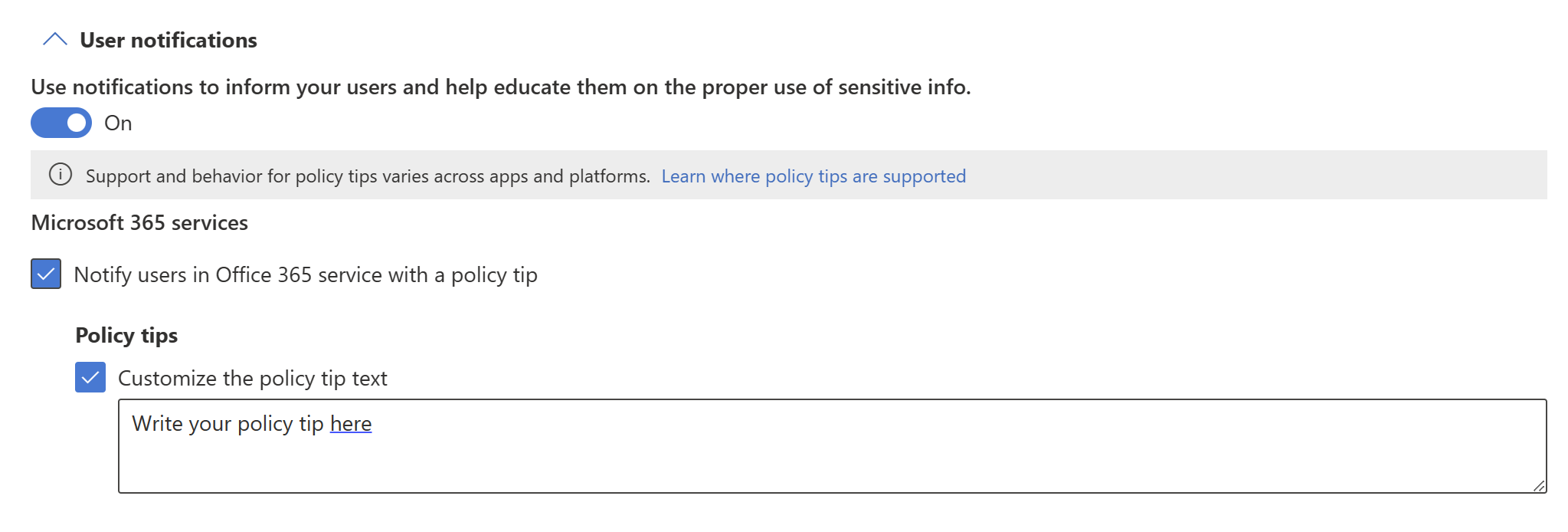1568x532 pixels.
Task: Click the underlined word here in textbox
Action: click(x=351, y=423)
